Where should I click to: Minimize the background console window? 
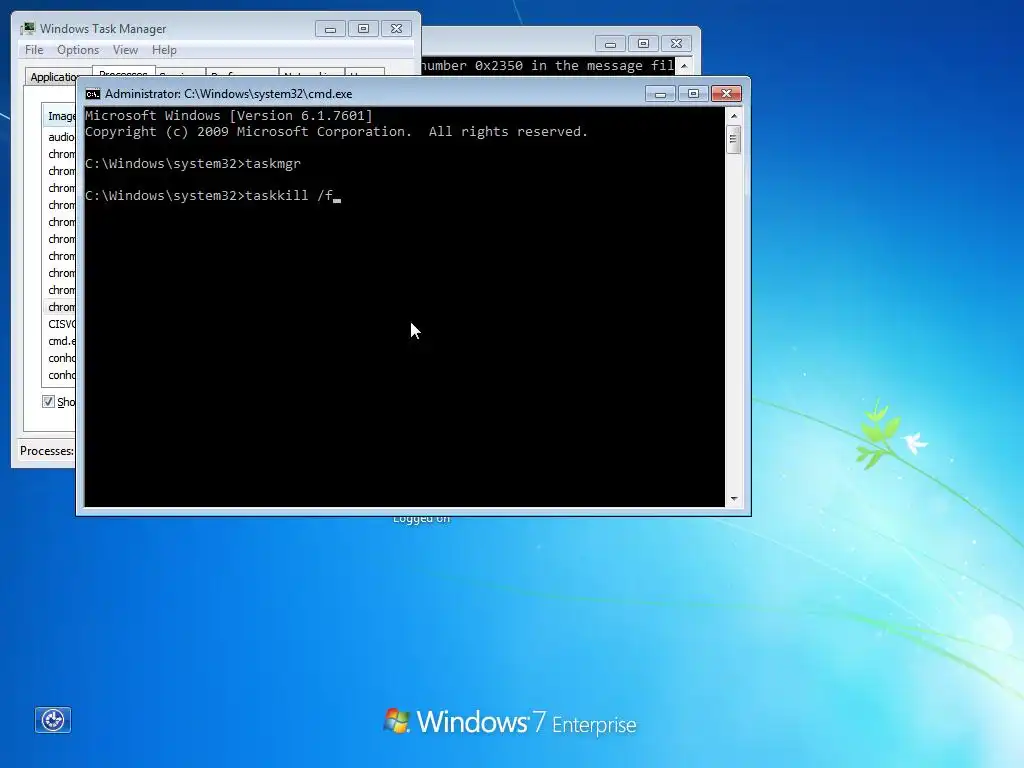tap(611, 44)
